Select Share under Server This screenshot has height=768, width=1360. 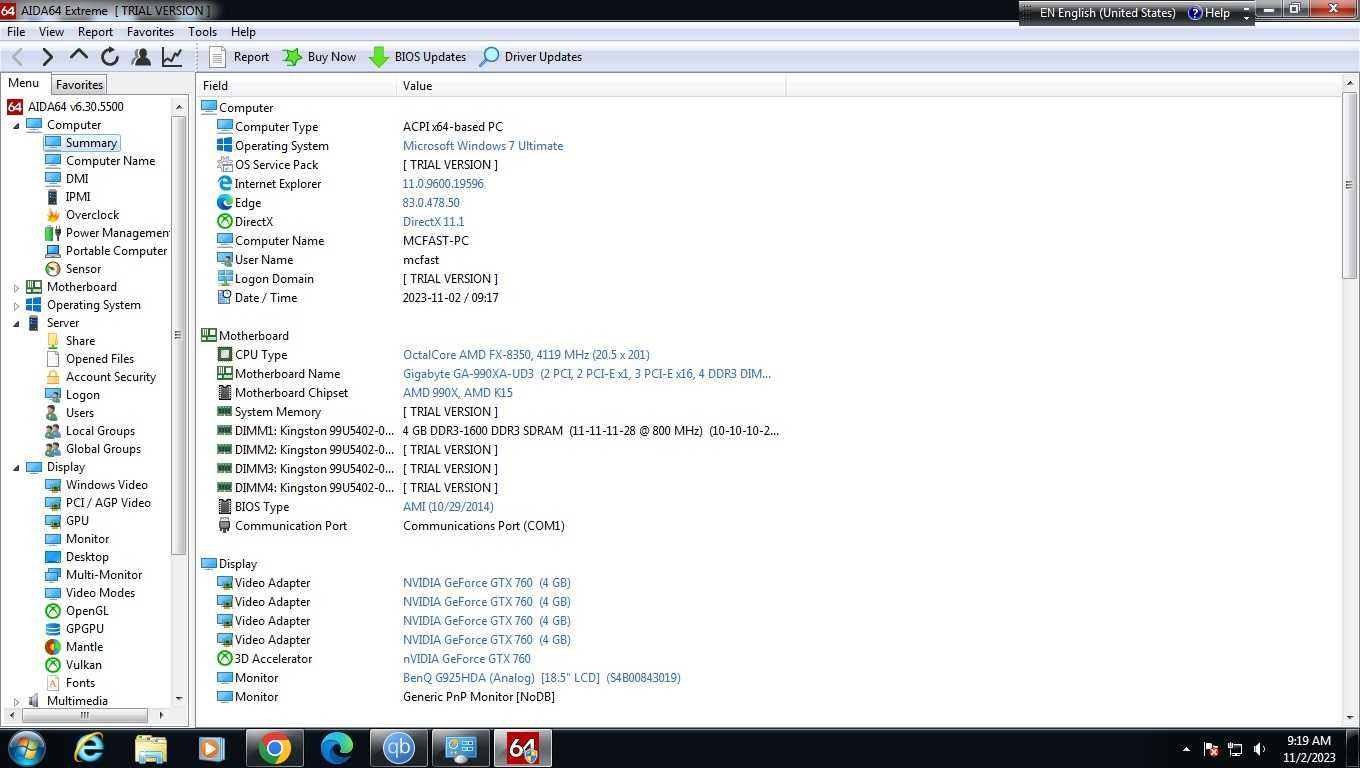point(80,341)
